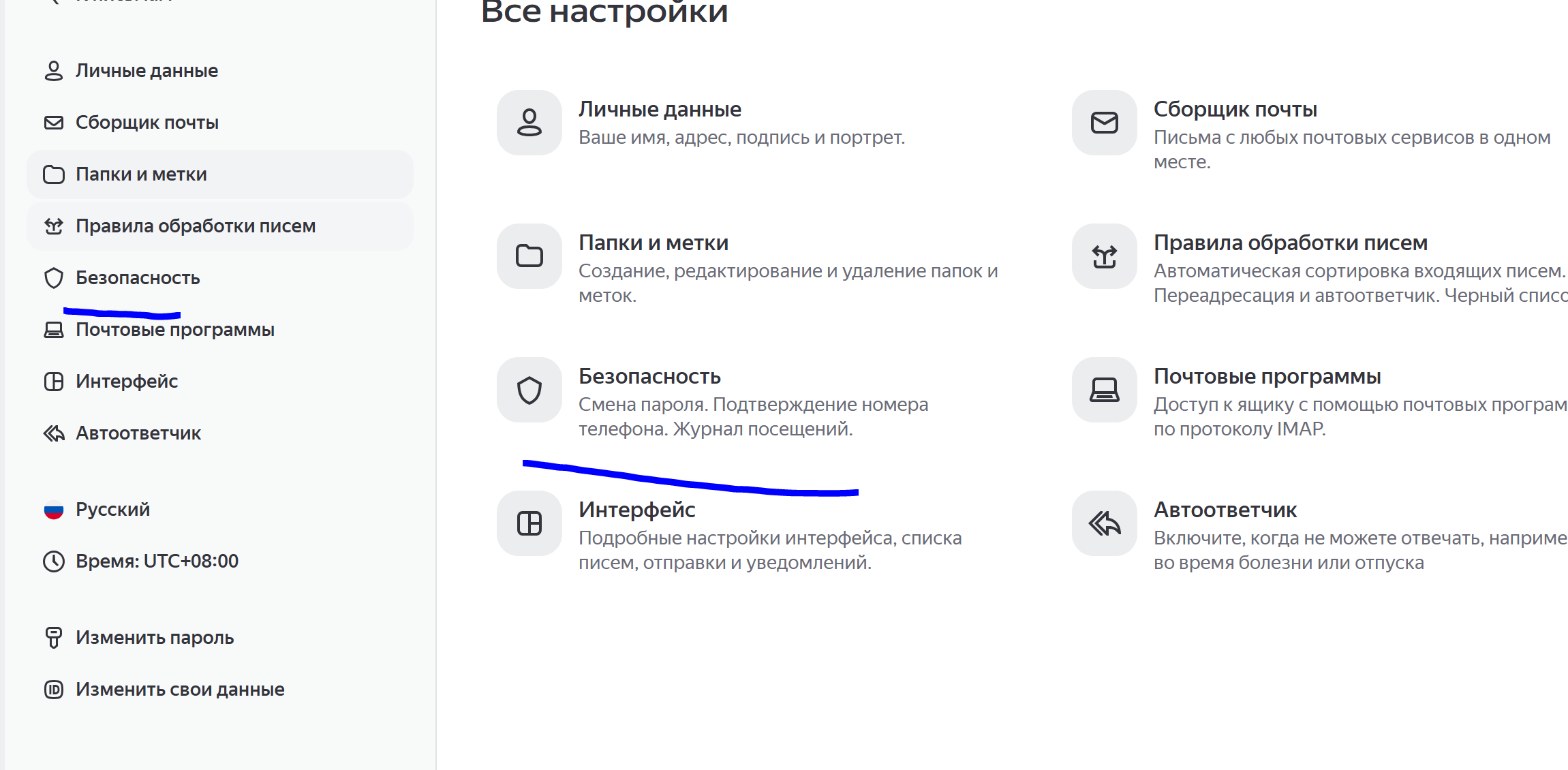
Task: Click the sidebar Интерфейс layout icon
Action: 54,382
